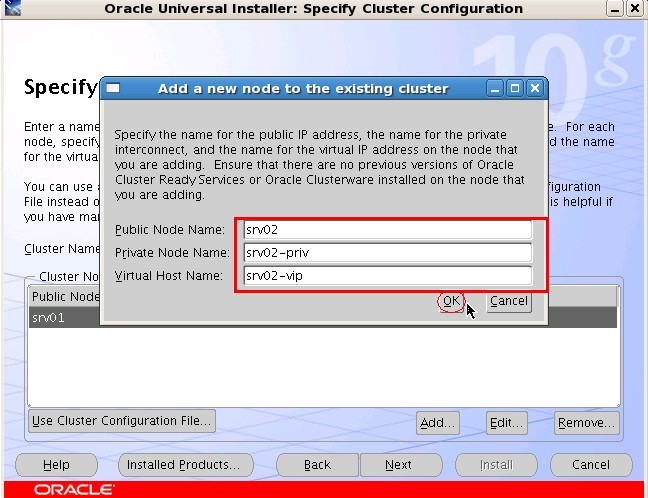648x498 pixels.
Task: Open Installed Products list
Action: point(186,465)
